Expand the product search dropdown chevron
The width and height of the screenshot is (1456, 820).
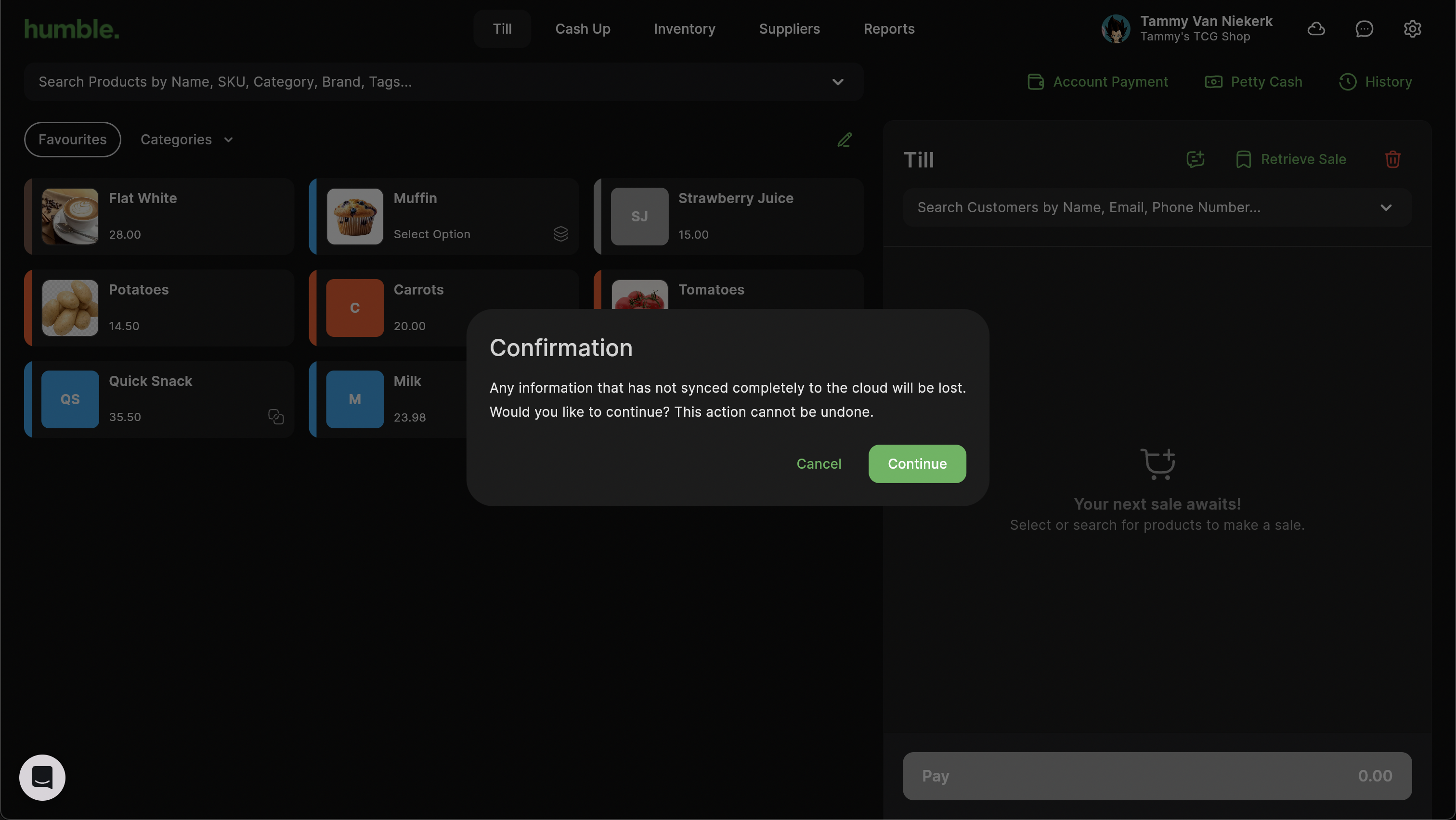coord(838,82)
